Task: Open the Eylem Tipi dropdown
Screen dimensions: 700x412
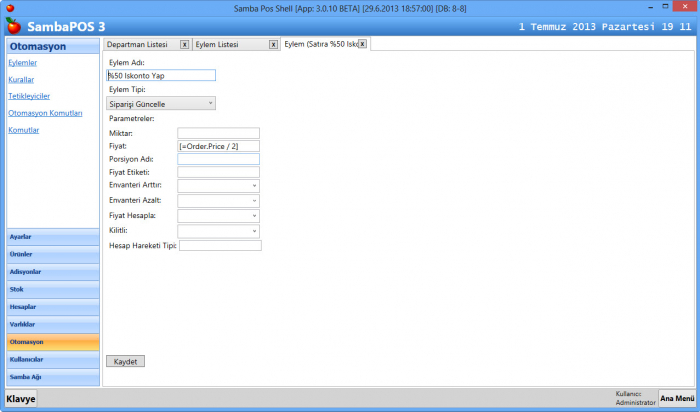Action: [161, 103]
